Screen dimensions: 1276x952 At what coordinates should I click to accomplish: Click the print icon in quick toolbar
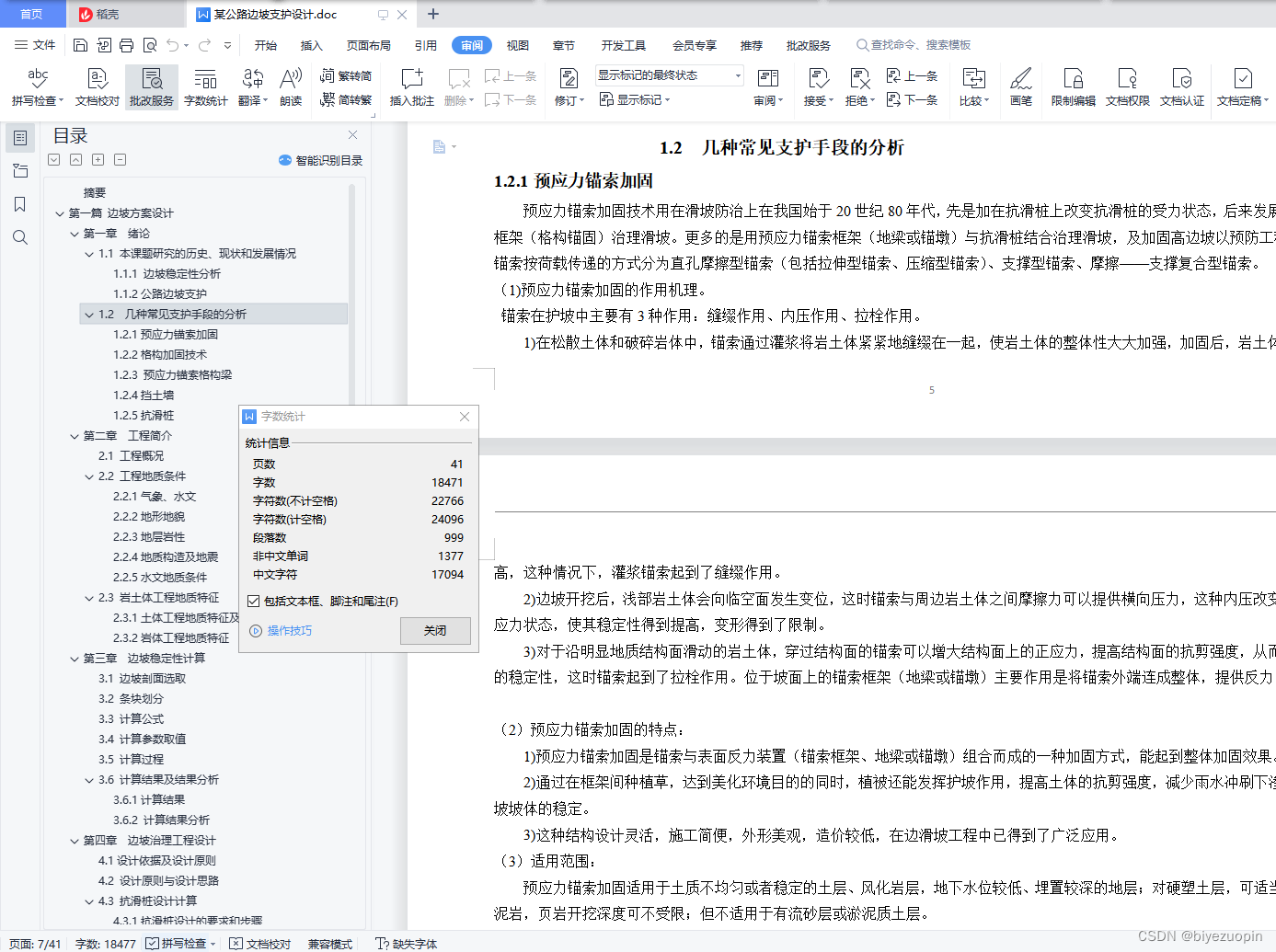(126, 45)
